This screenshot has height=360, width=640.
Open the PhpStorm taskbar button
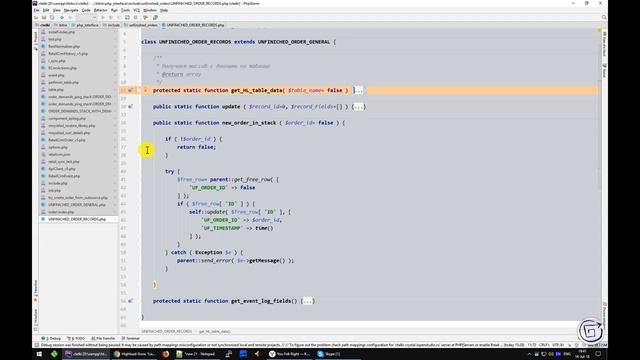coord(86,354)
